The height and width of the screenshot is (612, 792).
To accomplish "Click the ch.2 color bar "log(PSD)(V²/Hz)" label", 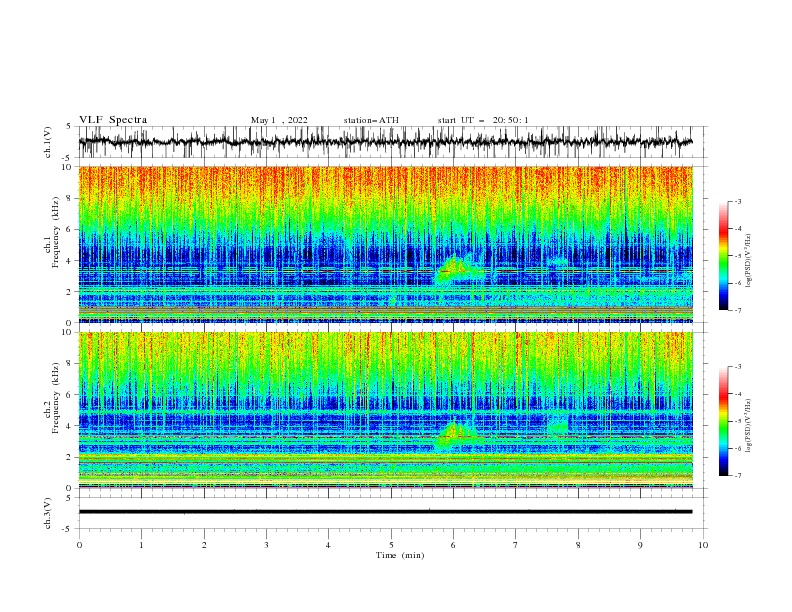I will tap(748, 426).
